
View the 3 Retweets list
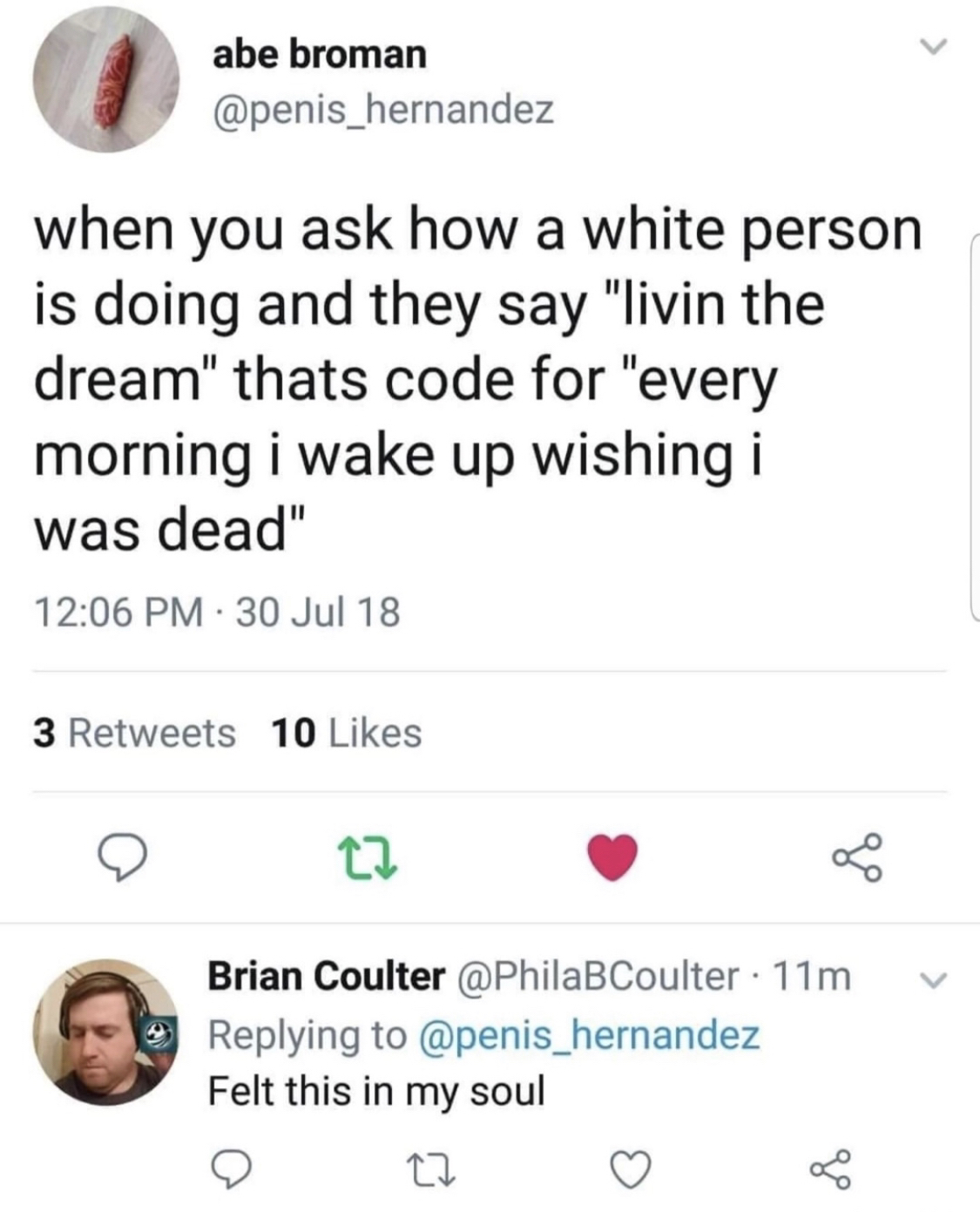[135, 733]
